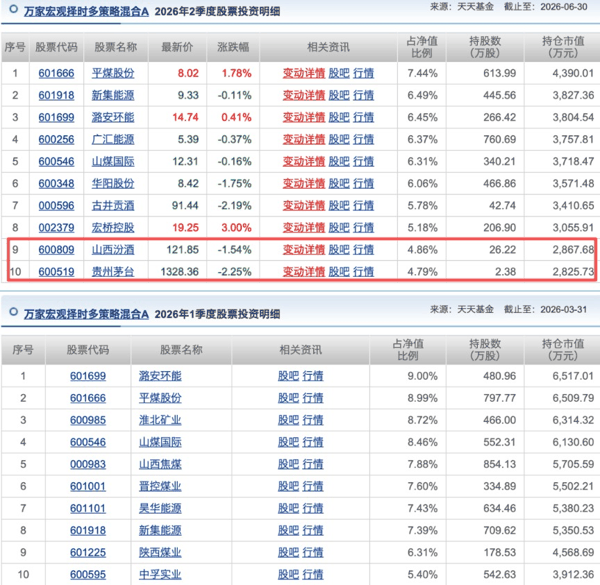View 变动详情 for 山西汾酒
600x585 pixels.
304,250
